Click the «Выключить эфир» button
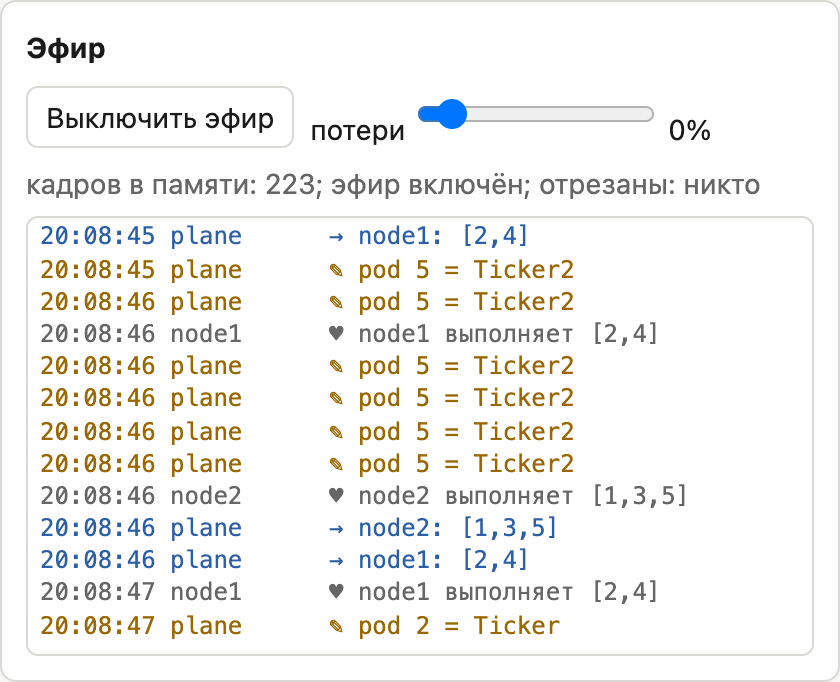The image size is (840, 682). 160,117
